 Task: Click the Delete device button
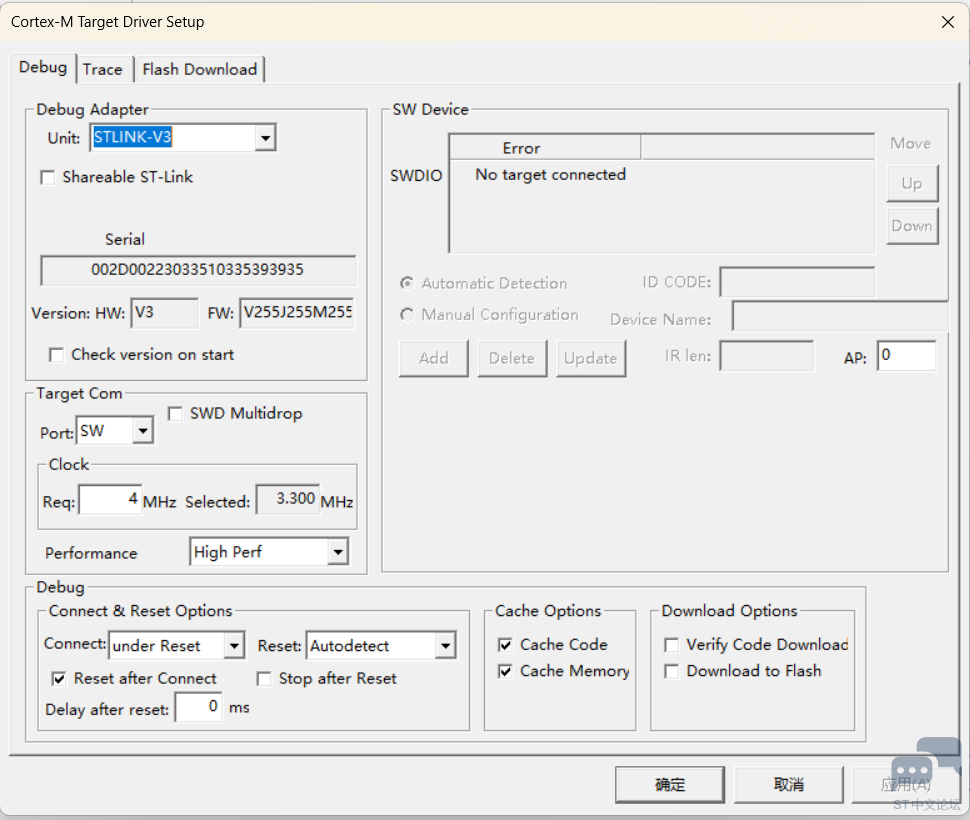coord(512,358)
